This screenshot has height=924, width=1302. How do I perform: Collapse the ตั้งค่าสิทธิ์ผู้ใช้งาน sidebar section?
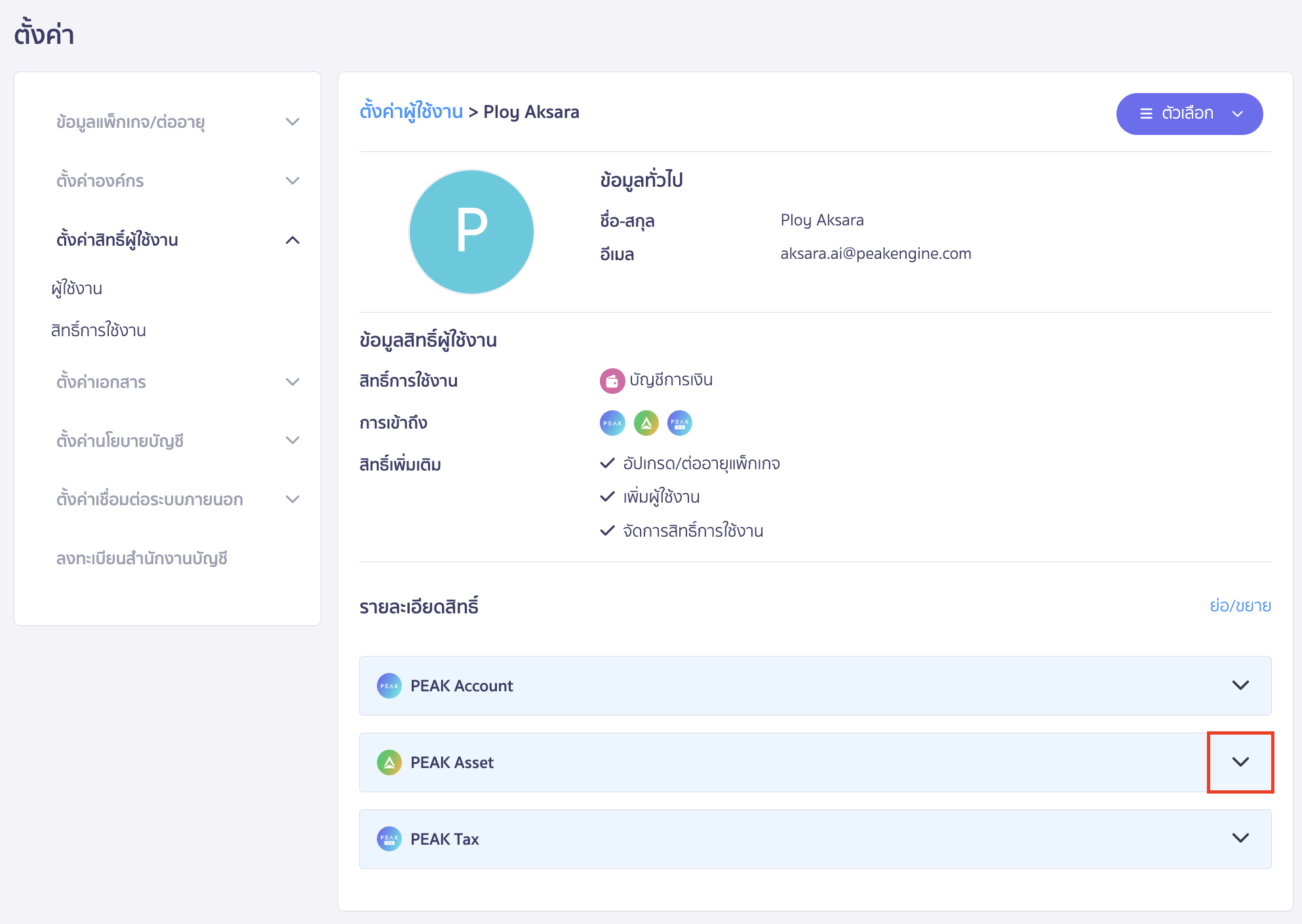[293, 240]
